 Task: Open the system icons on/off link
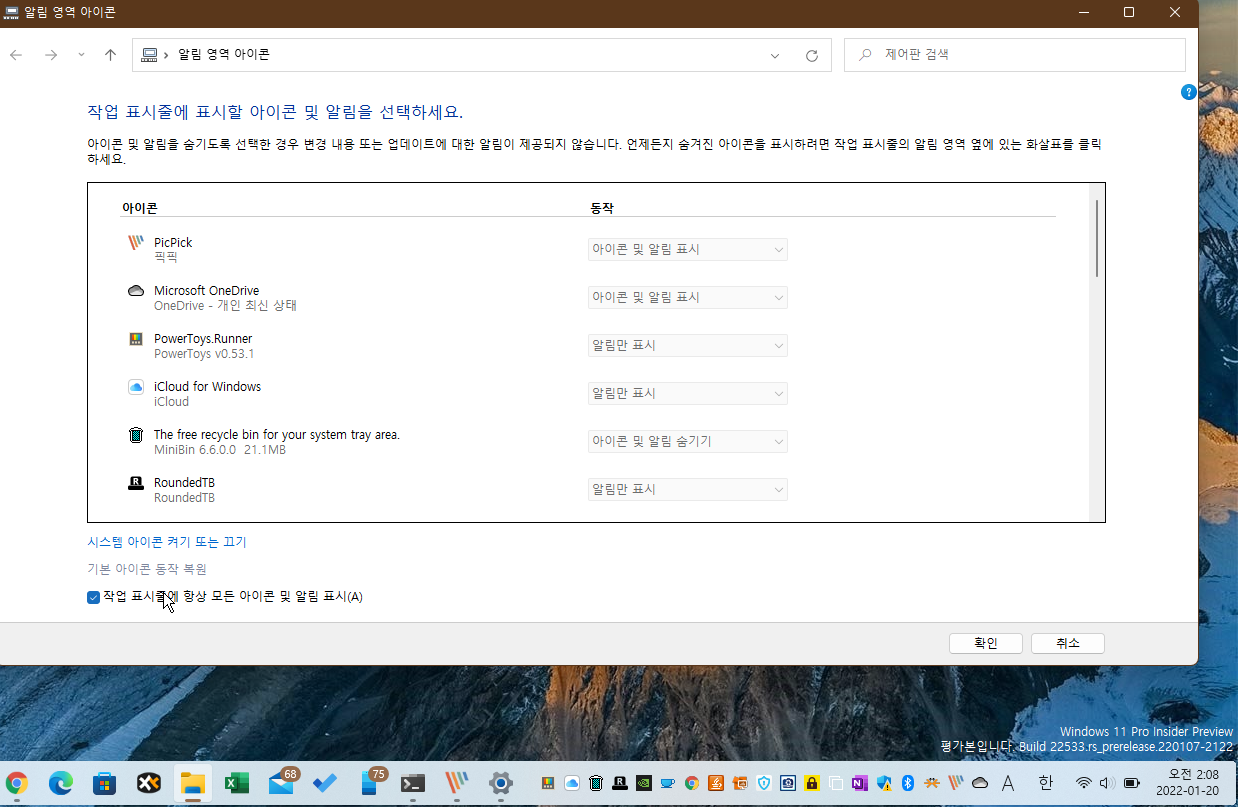[x=166, y=541]
